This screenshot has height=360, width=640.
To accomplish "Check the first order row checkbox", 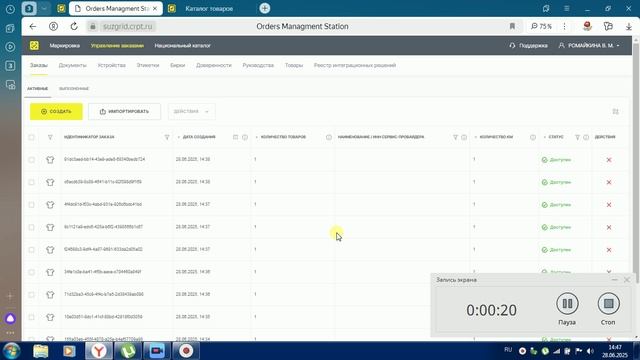I will tap(31, 160).
